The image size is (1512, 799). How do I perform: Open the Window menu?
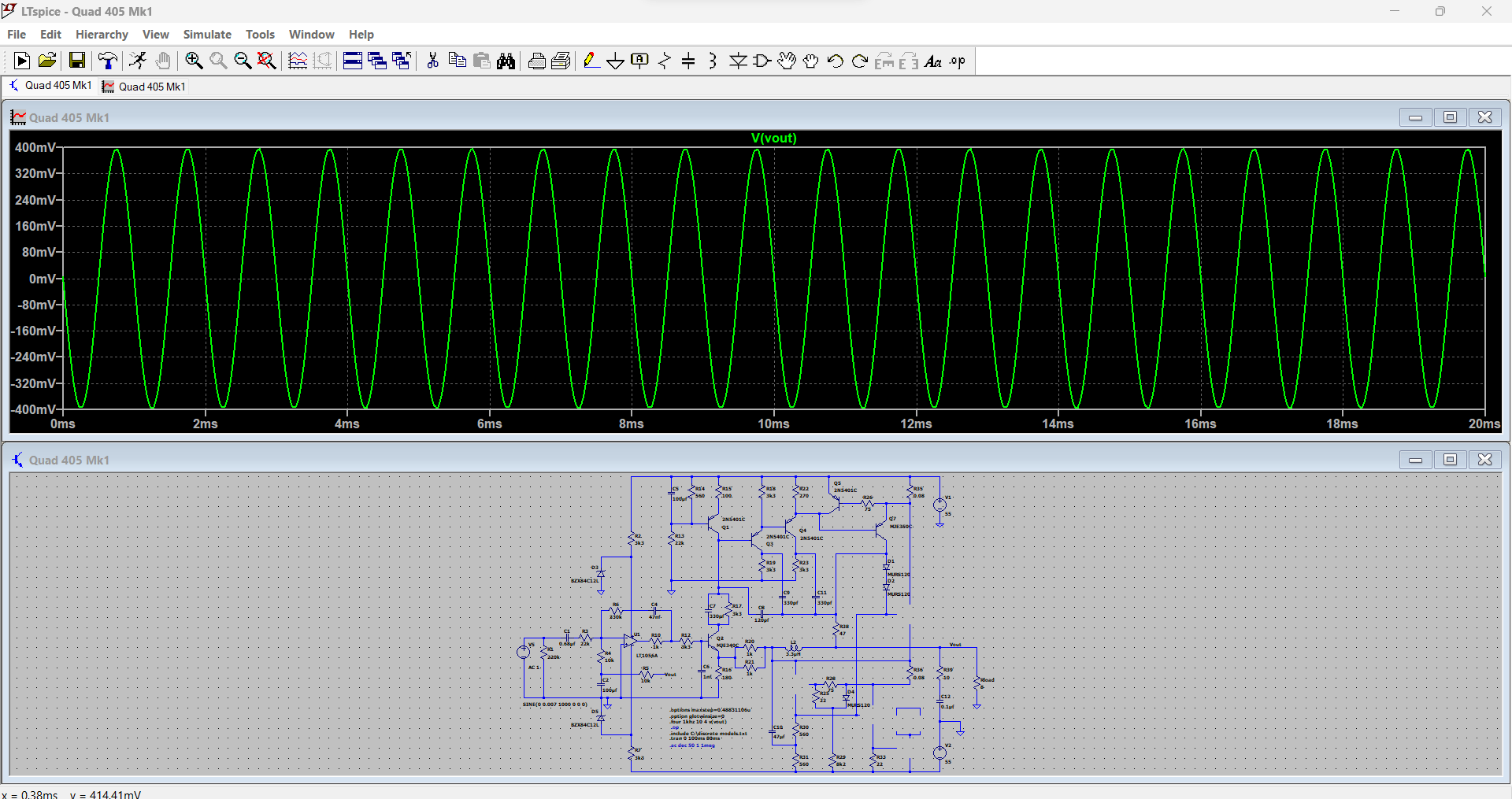coord(311,35)
